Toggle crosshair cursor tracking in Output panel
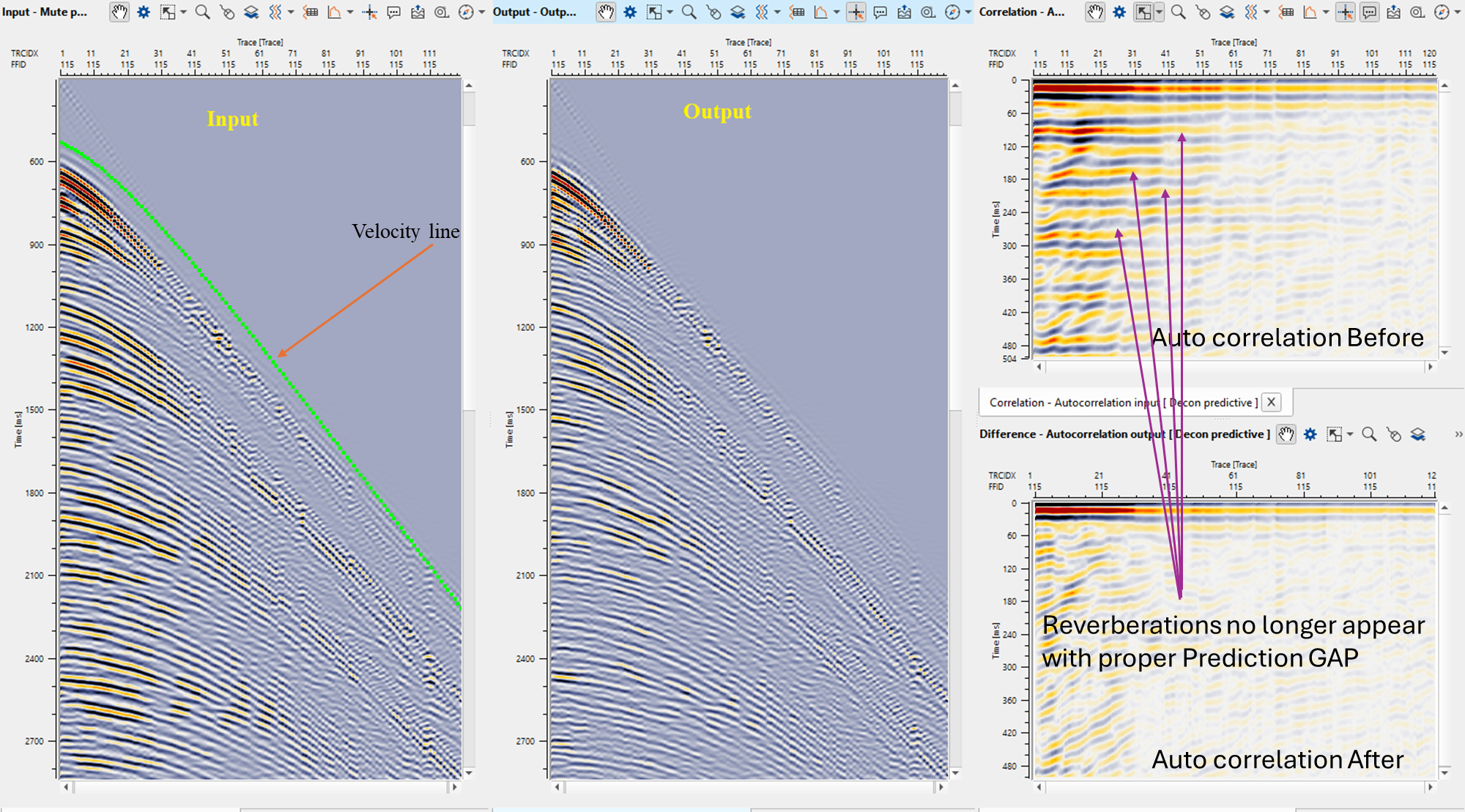 (x=856, y=12)
